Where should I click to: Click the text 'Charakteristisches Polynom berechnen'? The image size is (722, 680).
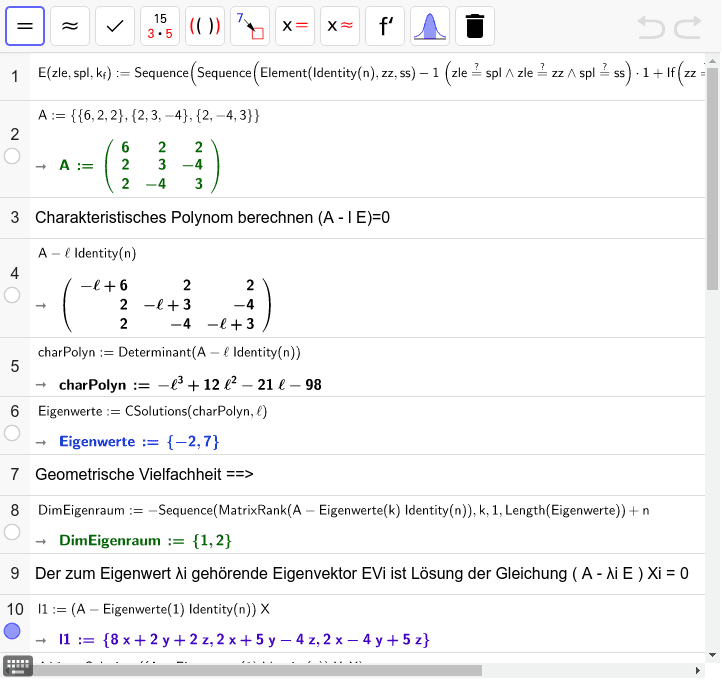coord(174,218)
